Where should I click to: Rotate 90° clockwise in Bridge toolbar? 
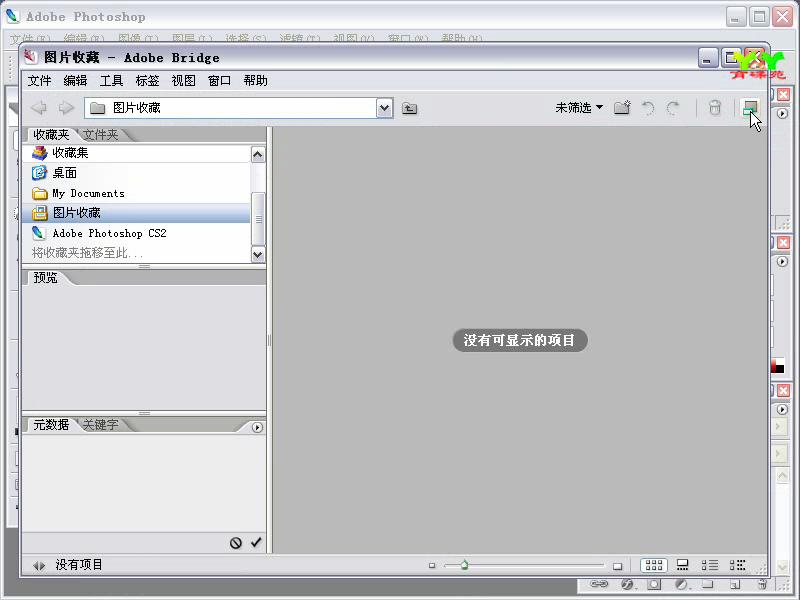click(673, 108)
